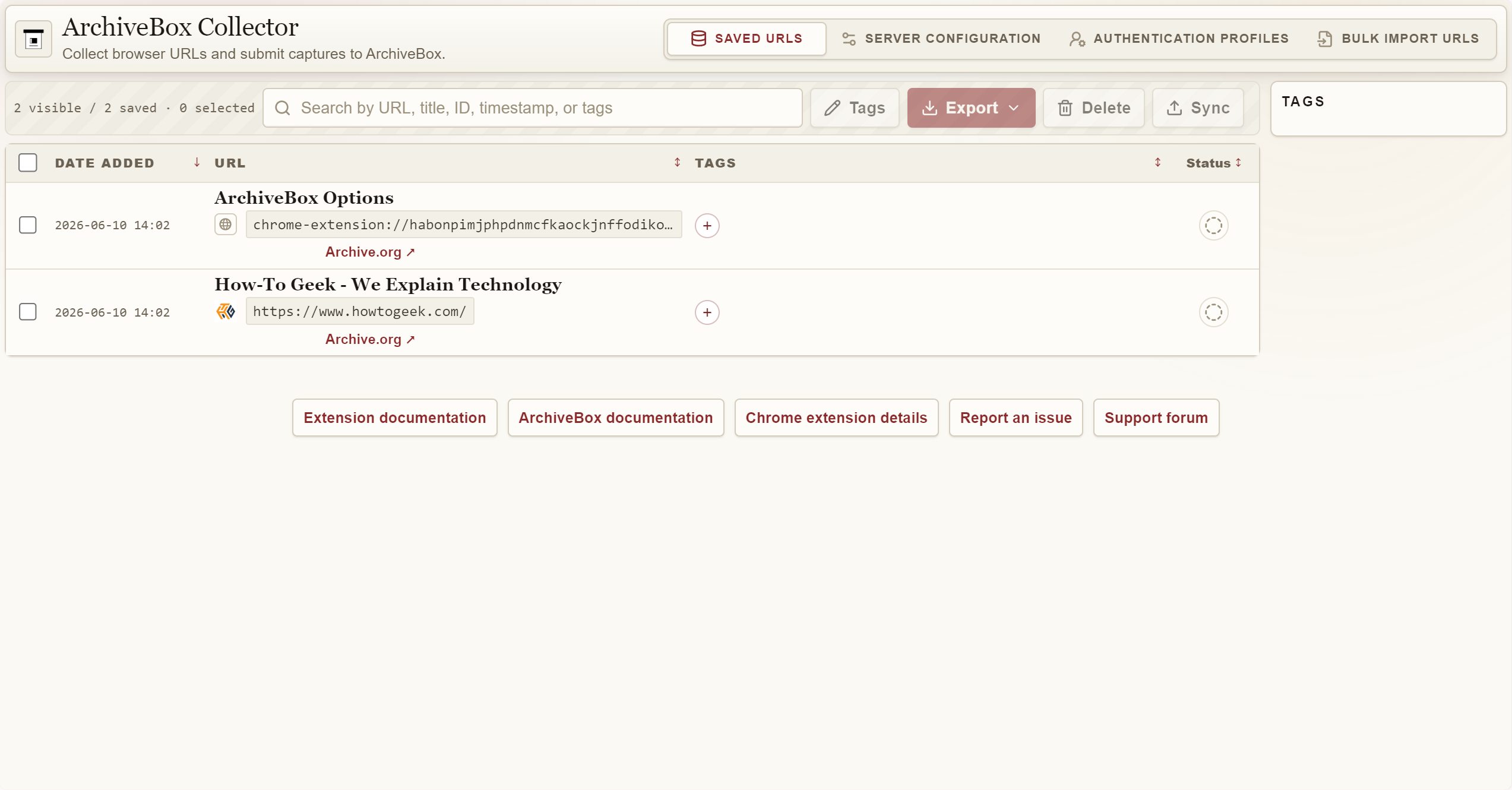Open Archive.org link for How-To Geek
The height and width of the screenshot is (790, 1512).
pyautogui.click(x=370, y=339)
